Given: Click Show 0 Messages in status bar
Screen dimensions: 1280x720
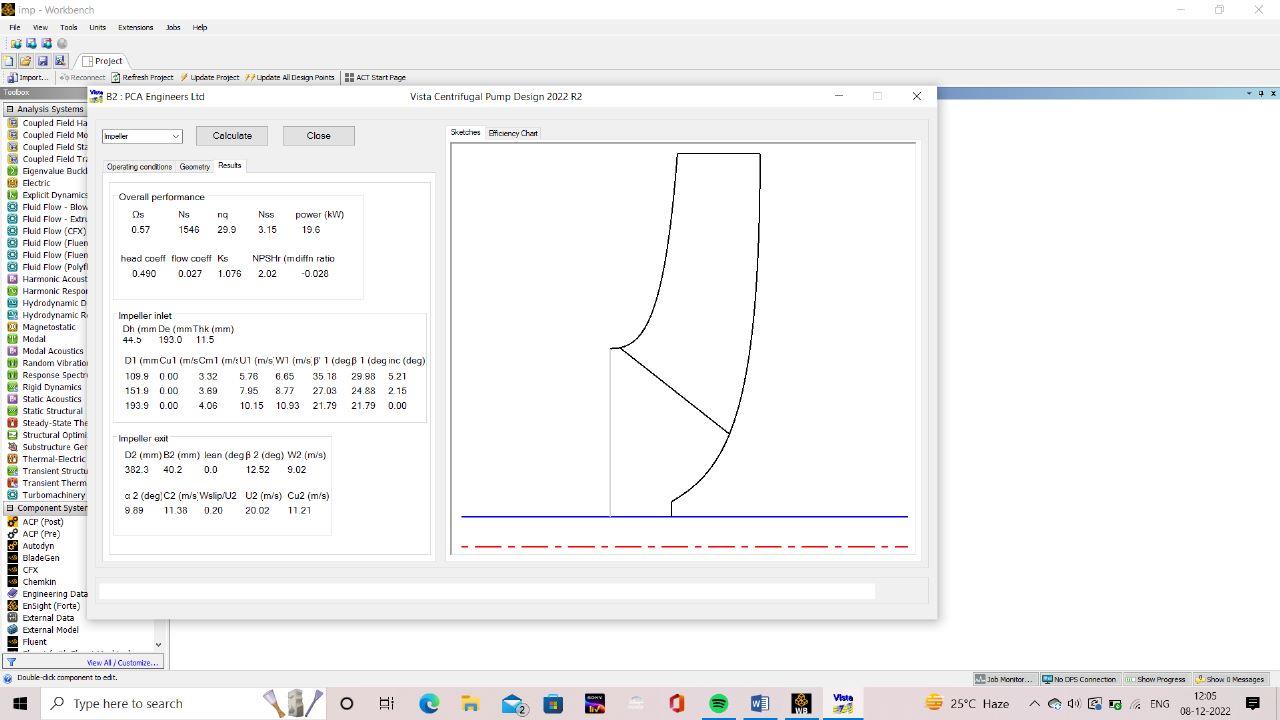Looking at the screenshot, I should (1230, 679).
